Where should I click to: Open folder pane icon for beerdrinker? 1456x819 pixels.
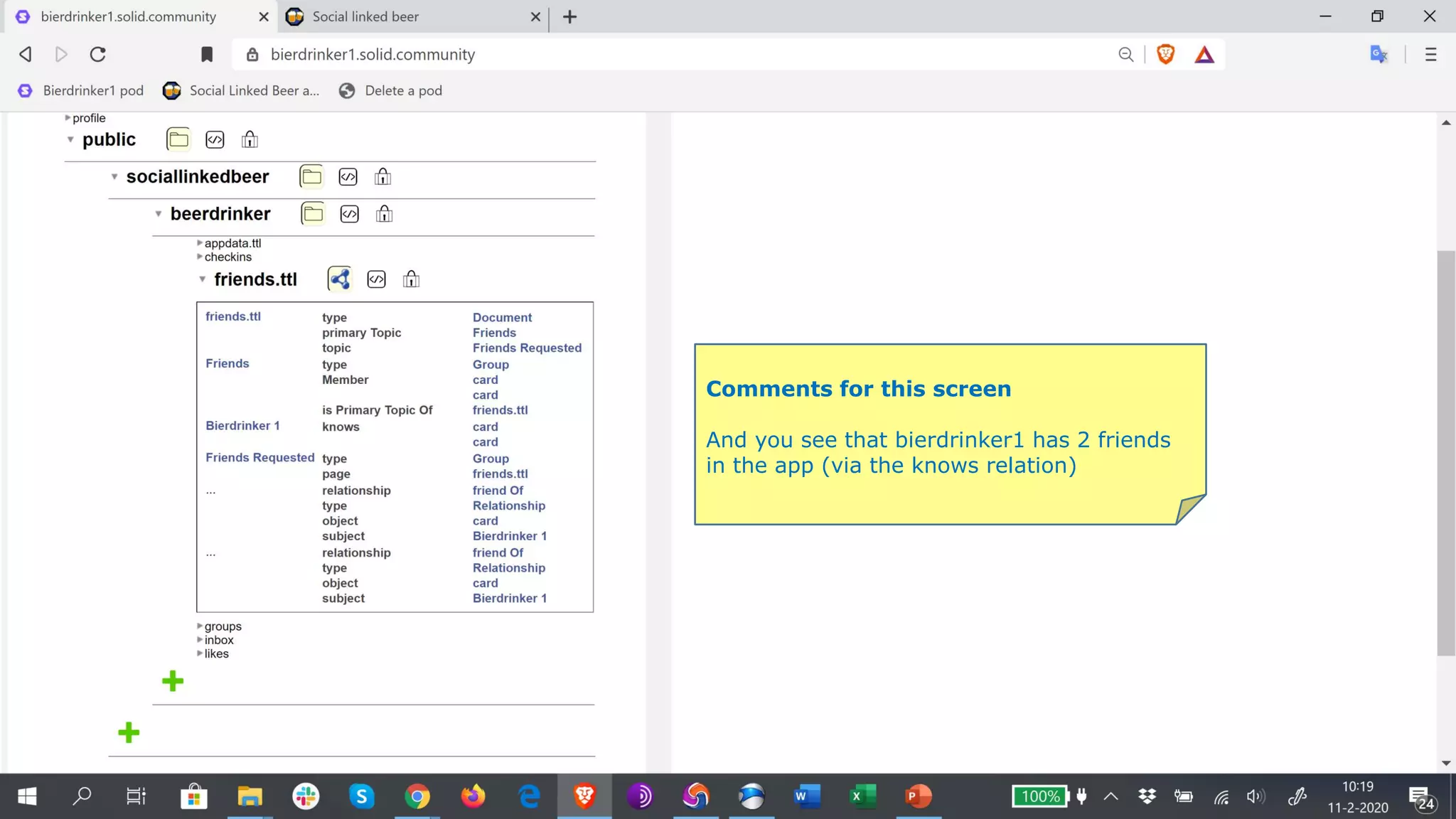click(313, 213)
